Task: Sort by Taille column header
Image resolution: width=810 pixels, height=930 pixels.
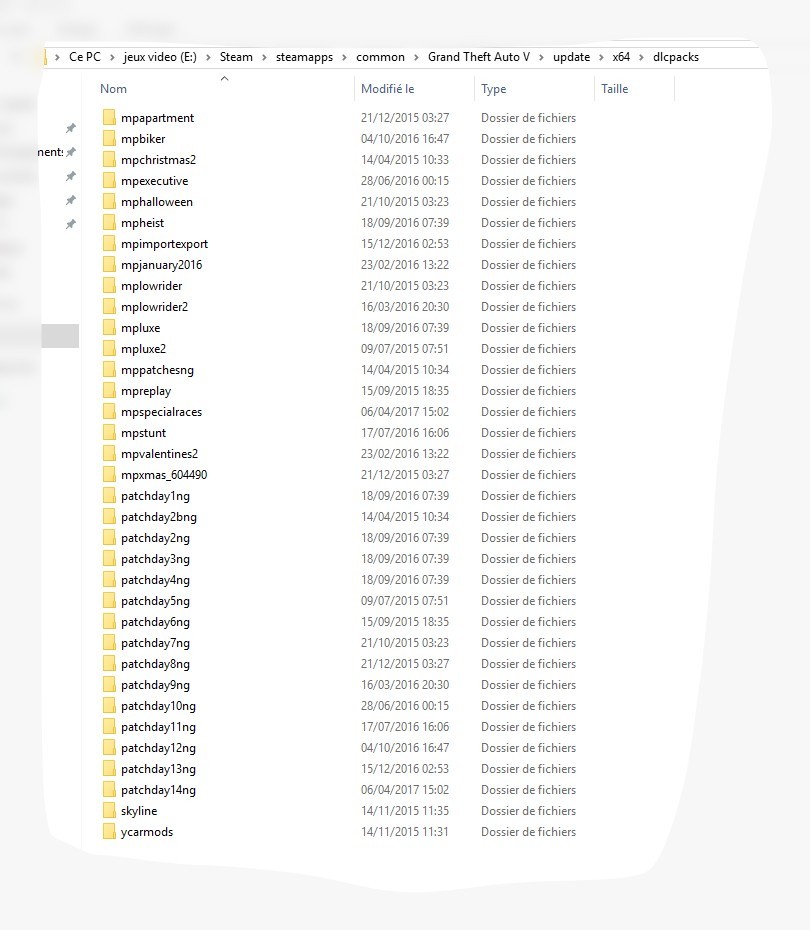Action: pyautogui.click(x=614, y=88)
